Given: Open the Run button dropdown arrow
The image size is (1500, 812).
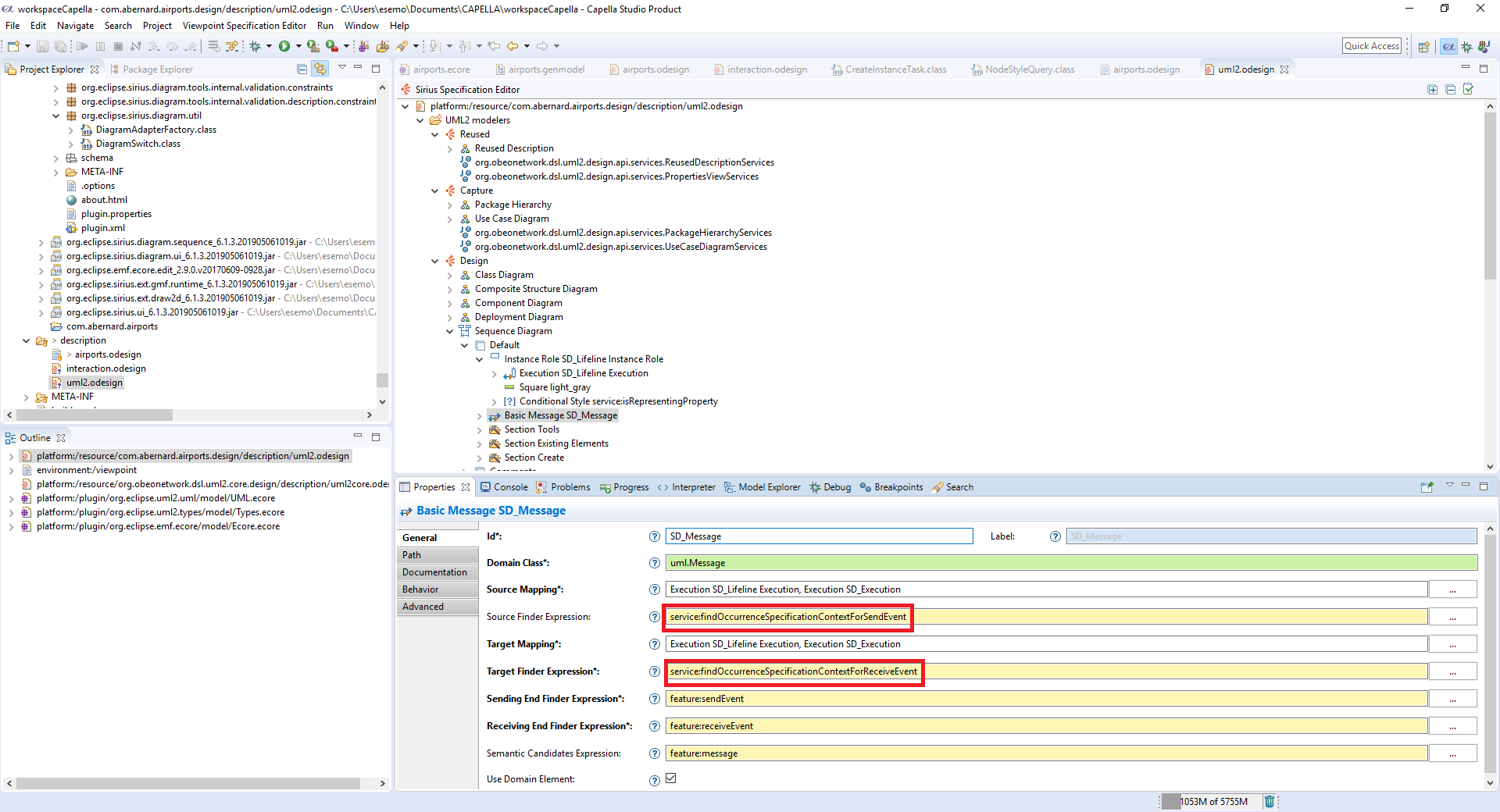Looking at the screenshot, I should pos(298,46).
